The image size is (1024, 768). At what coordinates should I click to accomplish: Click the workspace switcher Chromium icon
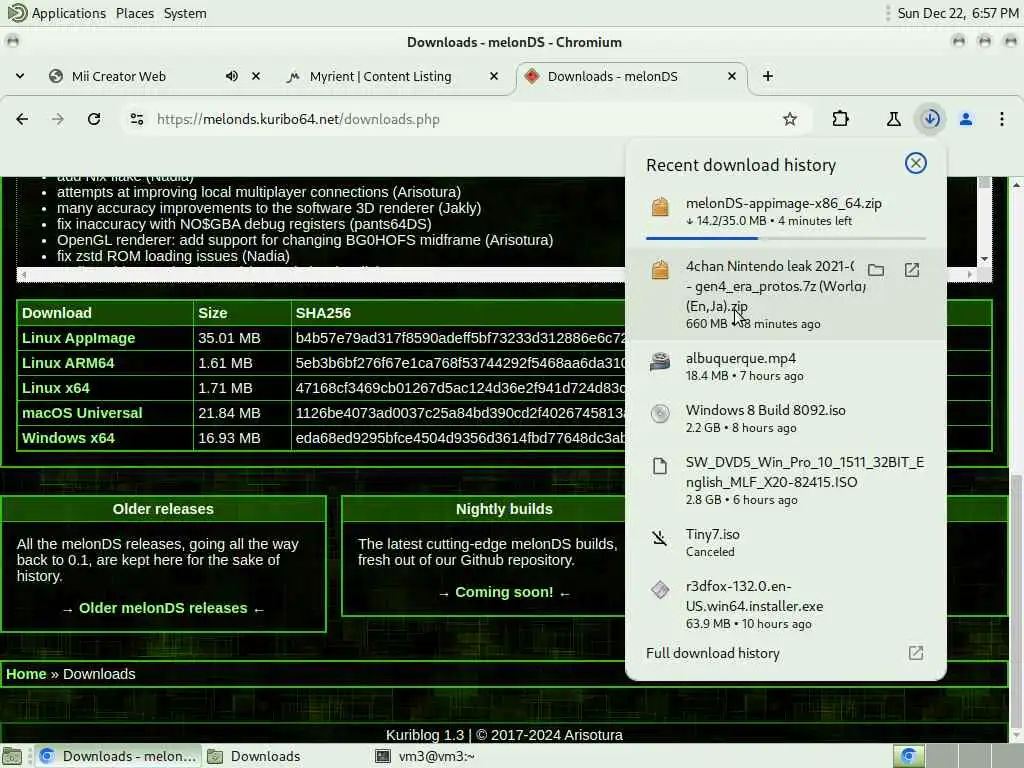coord(908,756)
